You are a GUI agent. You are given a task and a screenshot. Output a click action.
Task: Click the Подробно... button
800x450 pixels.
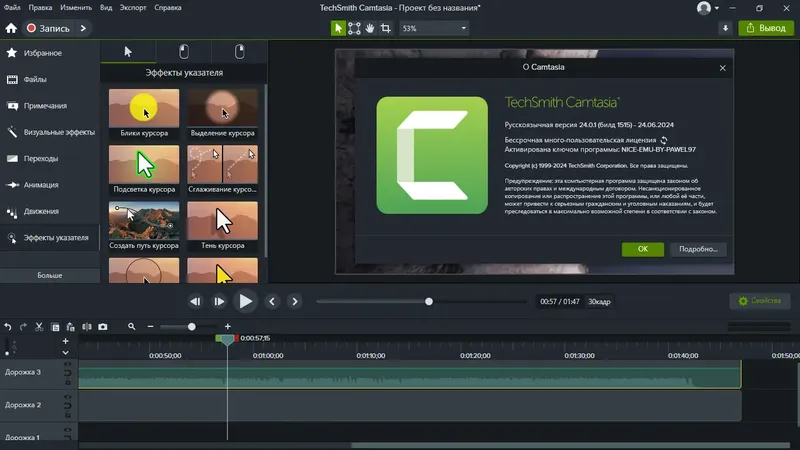698,249
